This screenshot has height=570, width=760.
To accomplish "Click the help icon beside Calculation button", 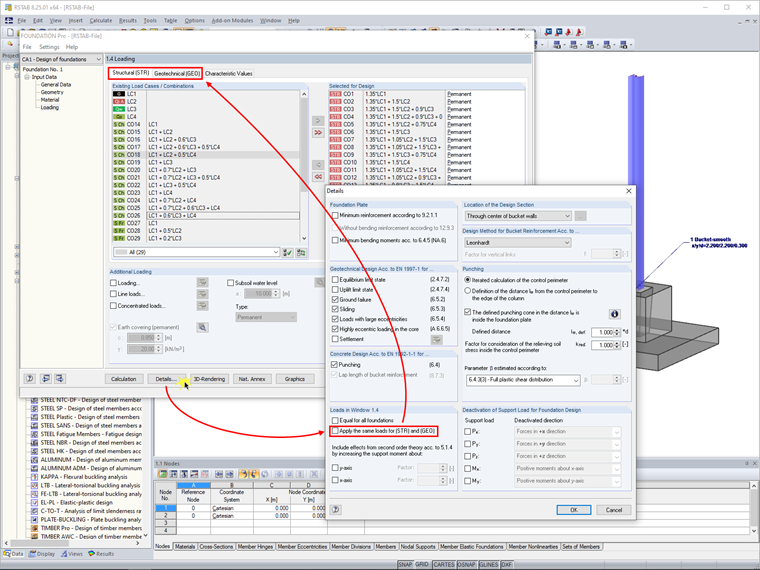I will click(30, 379).
